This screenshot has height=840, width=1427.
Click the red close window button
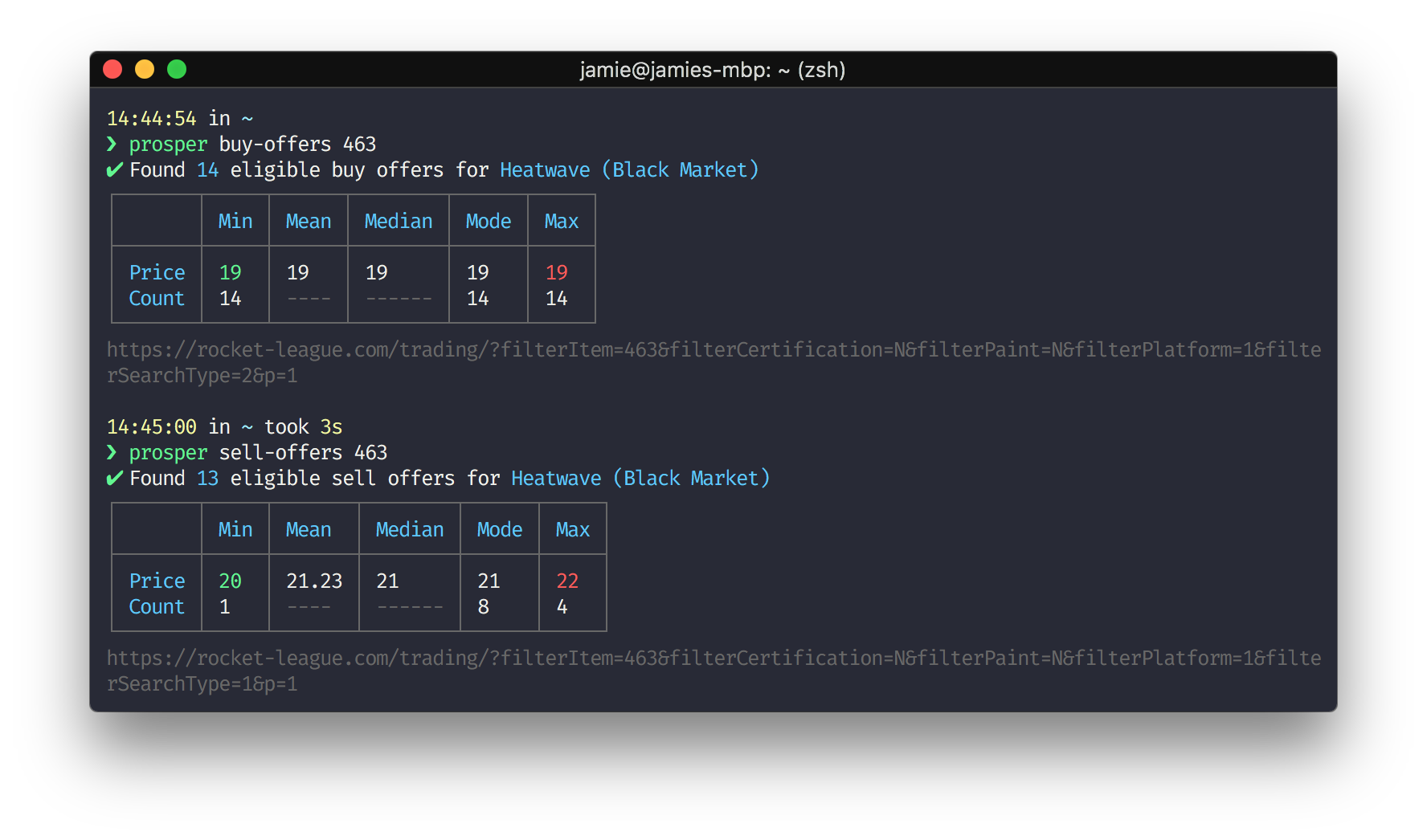112,70
